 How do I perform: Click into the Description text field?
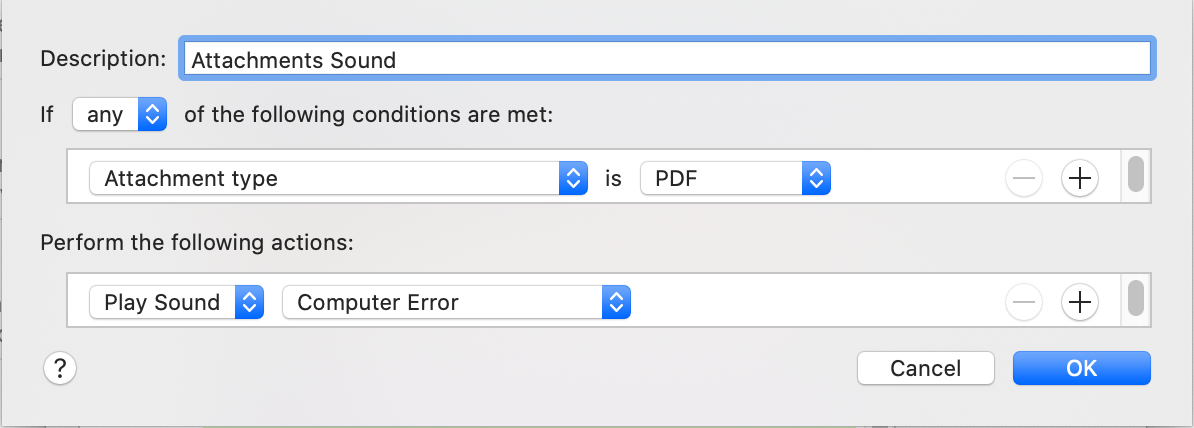pyautogui.click(x=667, y=59)
